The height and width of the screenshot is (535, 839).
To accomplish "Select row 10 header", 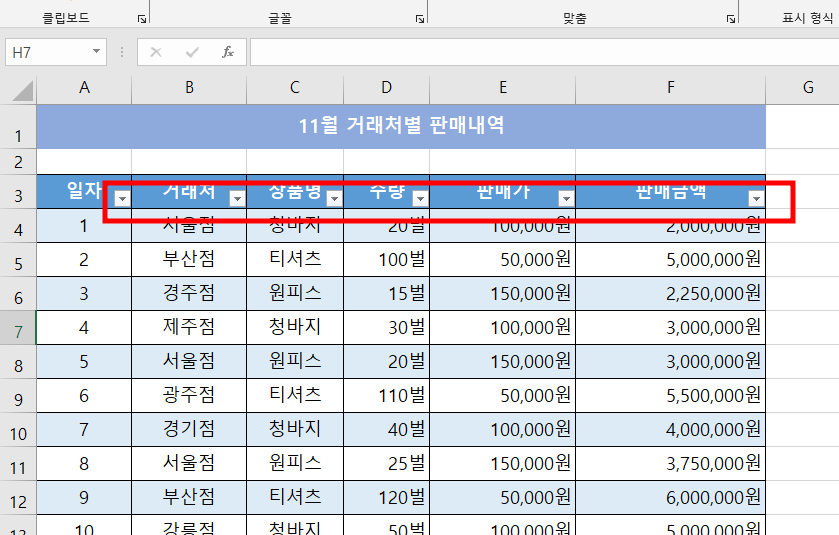I will point(18,430).
